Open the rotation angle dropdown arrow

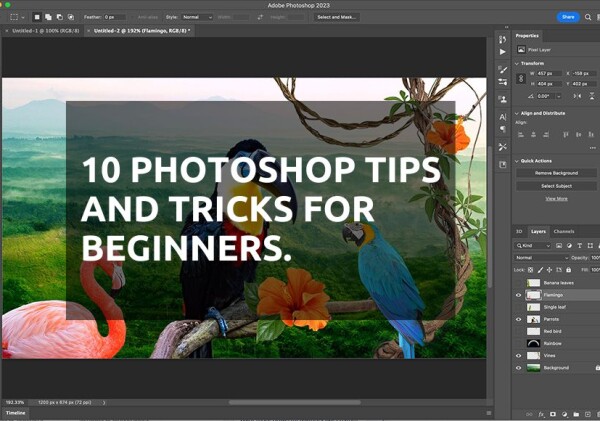559,96
